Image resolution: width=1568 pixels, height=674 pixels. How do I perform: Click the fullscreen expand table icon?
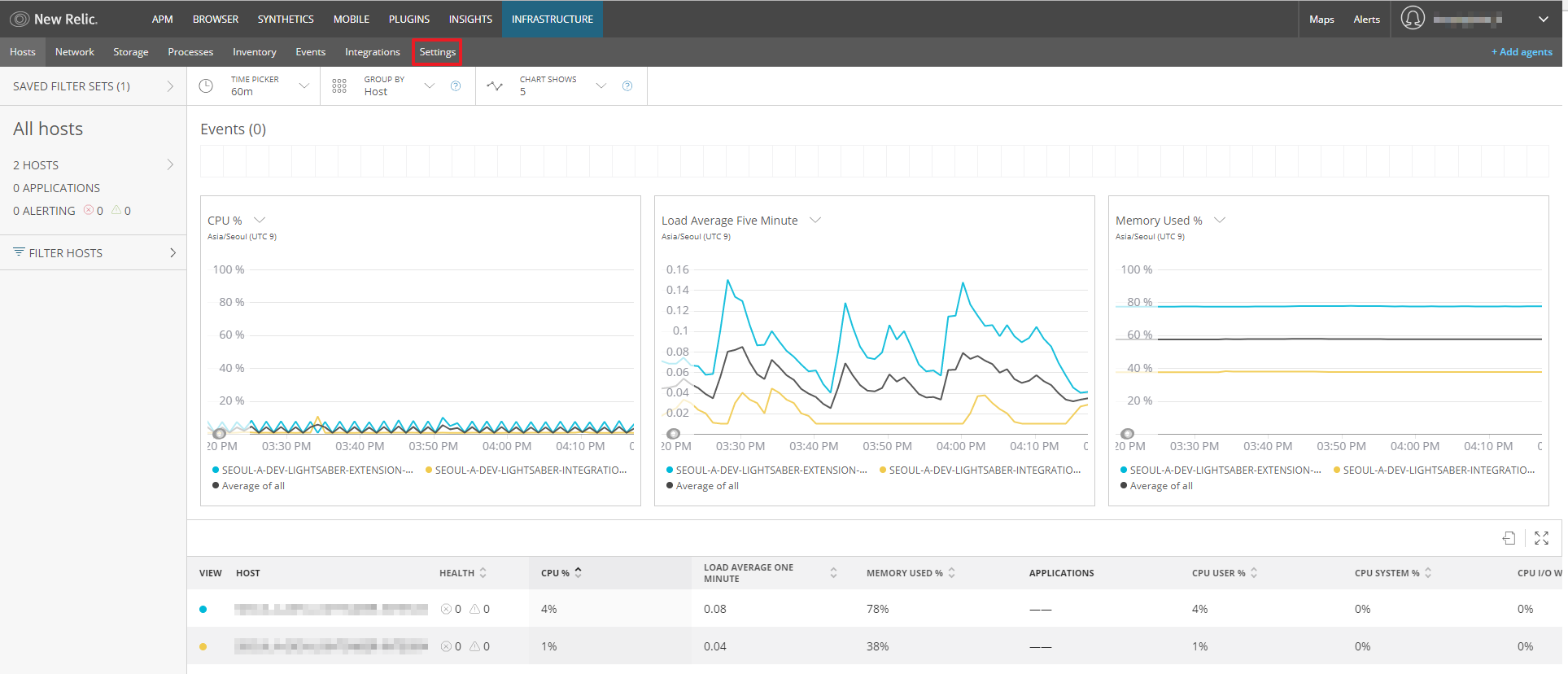coord(1541,538)
